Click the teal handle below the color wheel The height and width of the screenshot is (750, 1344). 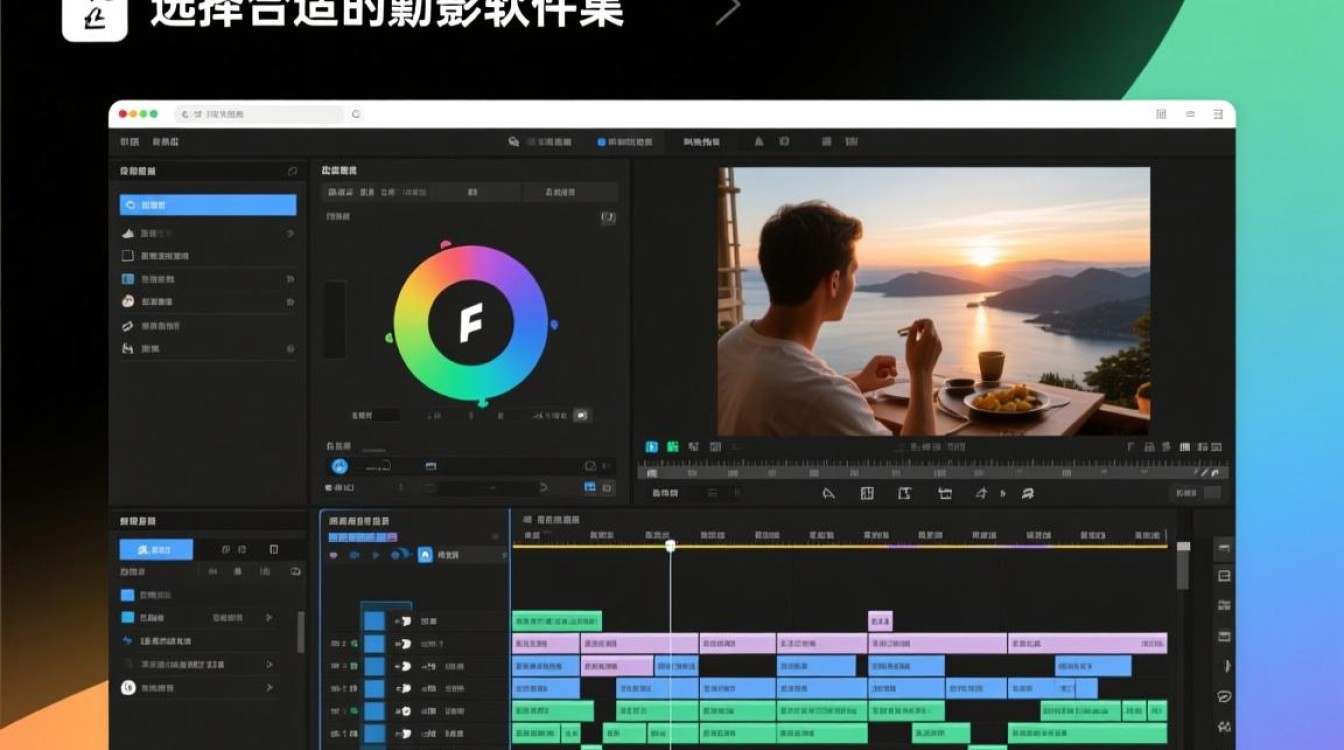(x=483, y=403)
